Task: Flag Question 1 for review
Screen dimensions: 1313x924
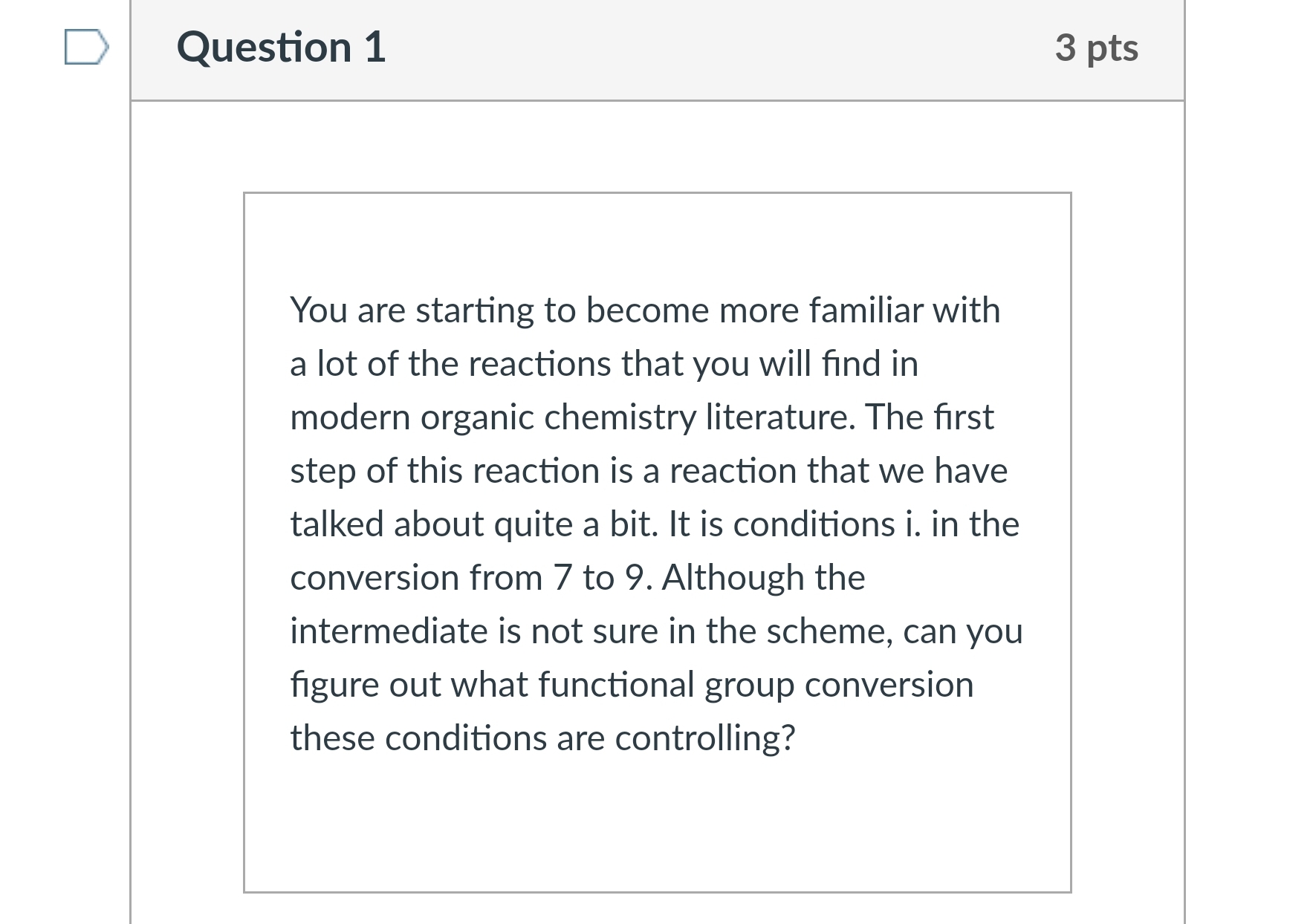Action: click(86, 48)
